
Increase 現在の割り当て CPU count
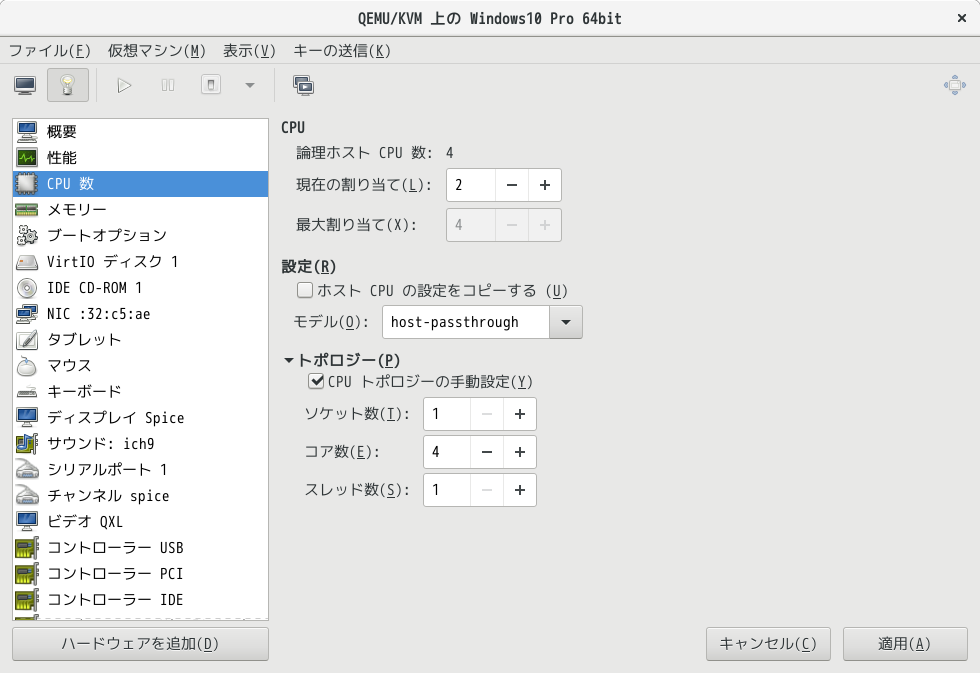pos(545,185)
